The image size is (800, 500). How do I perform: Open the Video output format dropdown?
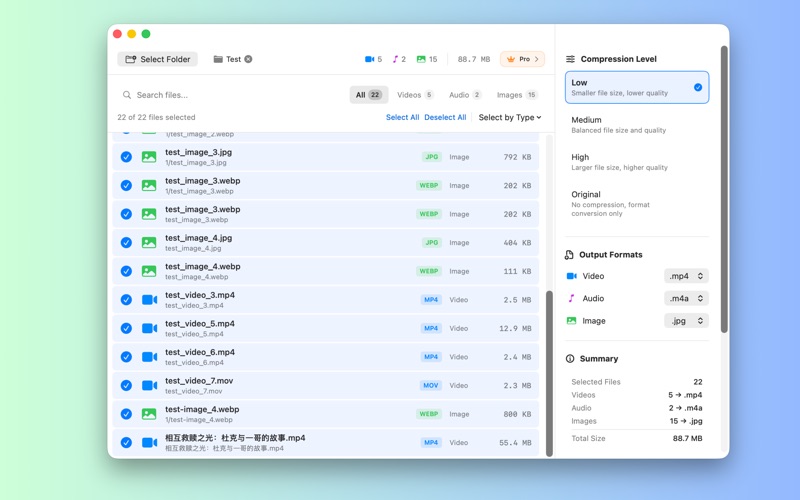click(x=686, y=276)
